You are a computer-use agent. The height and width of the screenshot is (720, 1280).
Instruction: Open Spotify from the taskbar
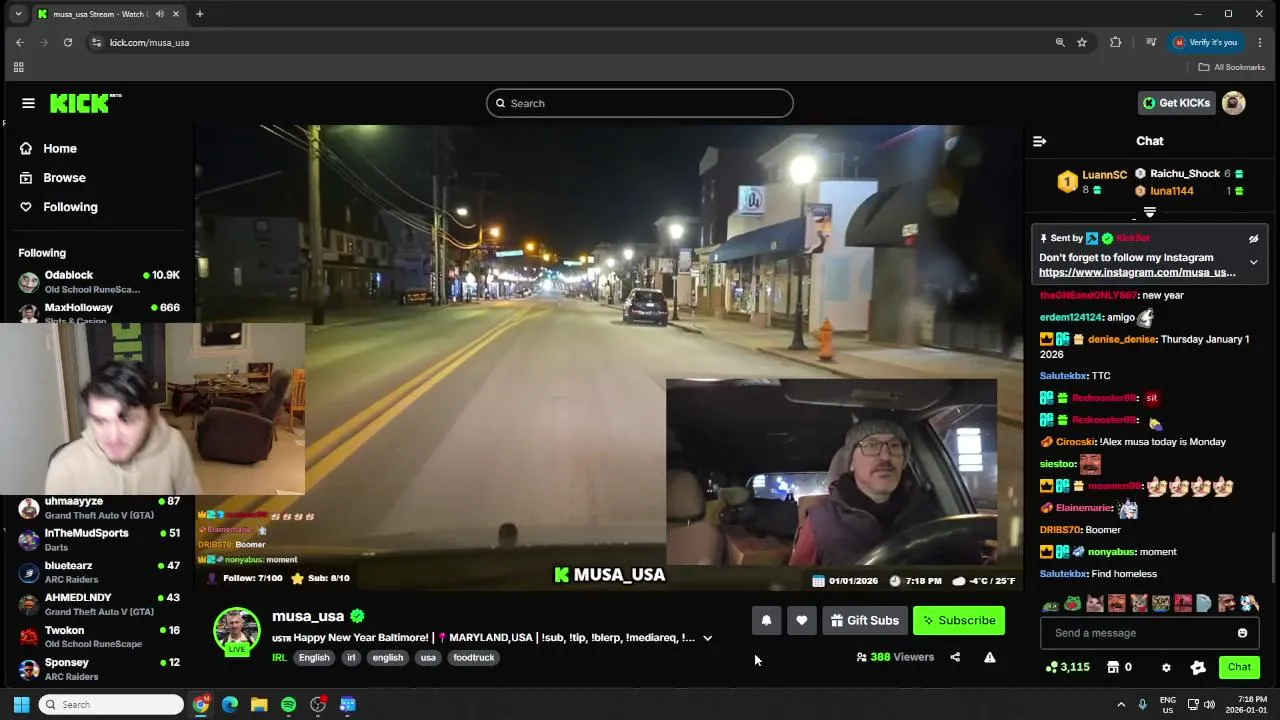point(288,705)
